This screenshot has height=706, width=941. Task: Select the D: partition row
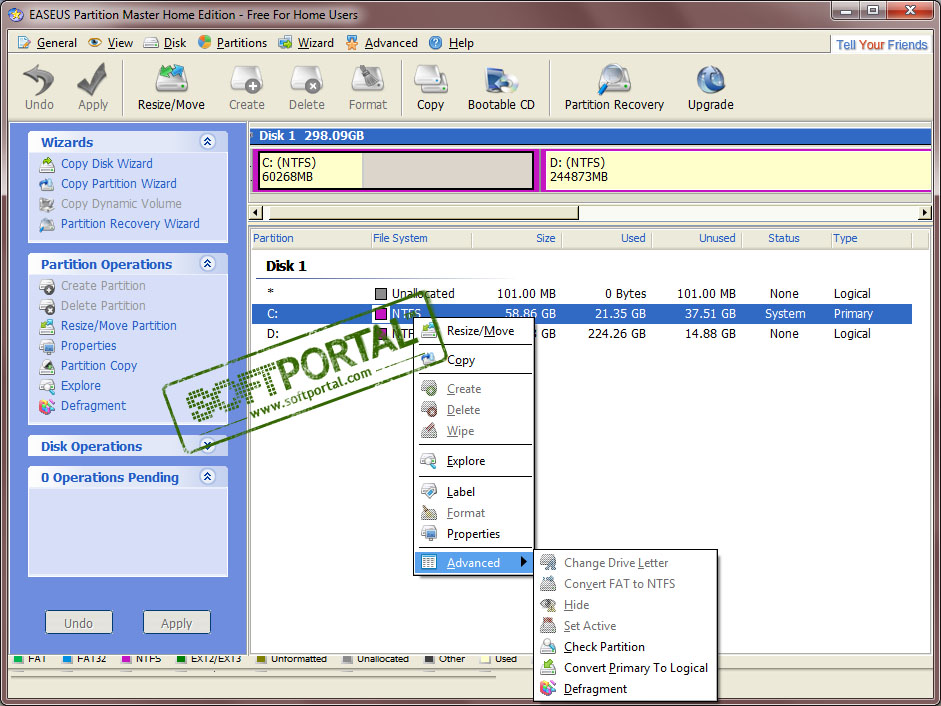pyautogui.click(x=582, y=334)
